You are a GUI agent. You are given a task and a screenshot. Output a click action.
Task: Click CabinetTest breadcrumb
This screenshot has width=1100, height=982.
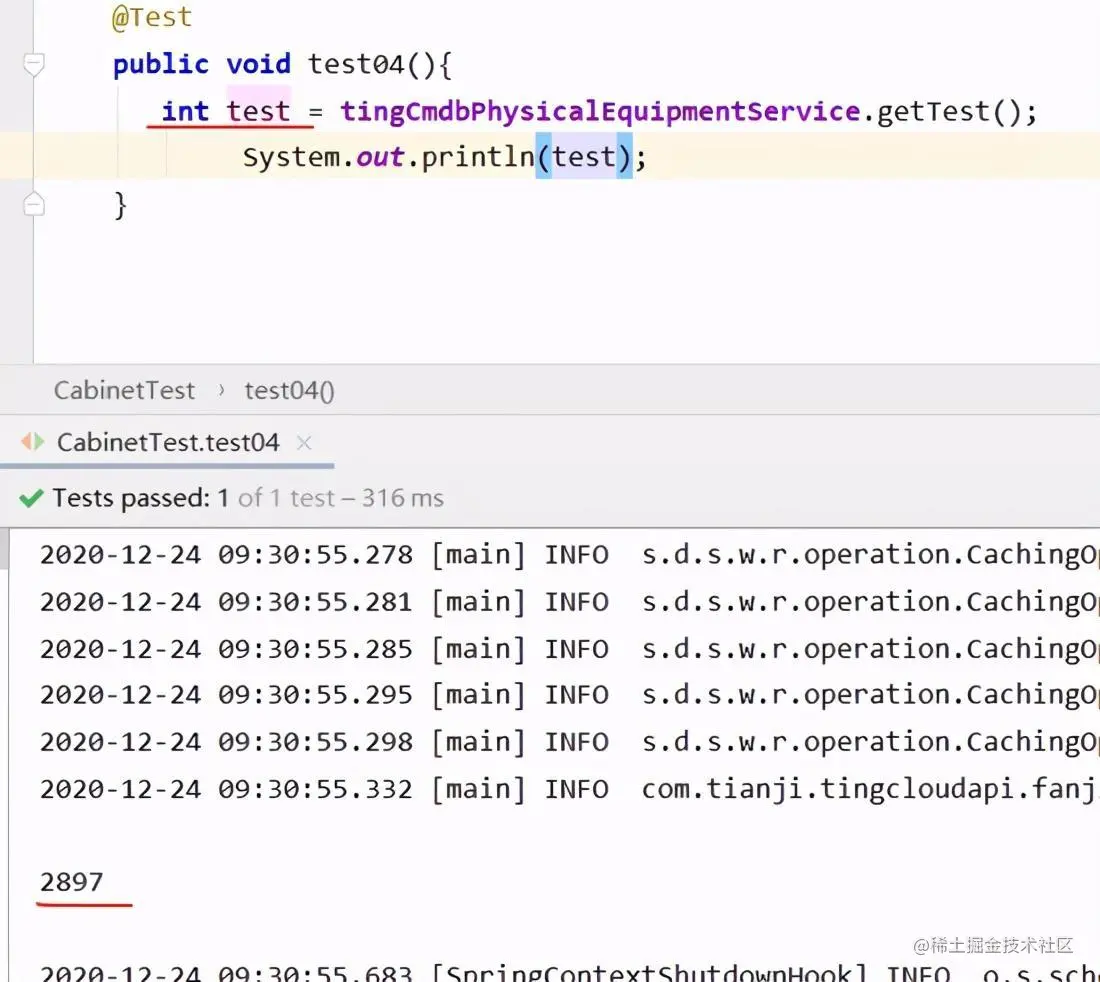(124, 390)
